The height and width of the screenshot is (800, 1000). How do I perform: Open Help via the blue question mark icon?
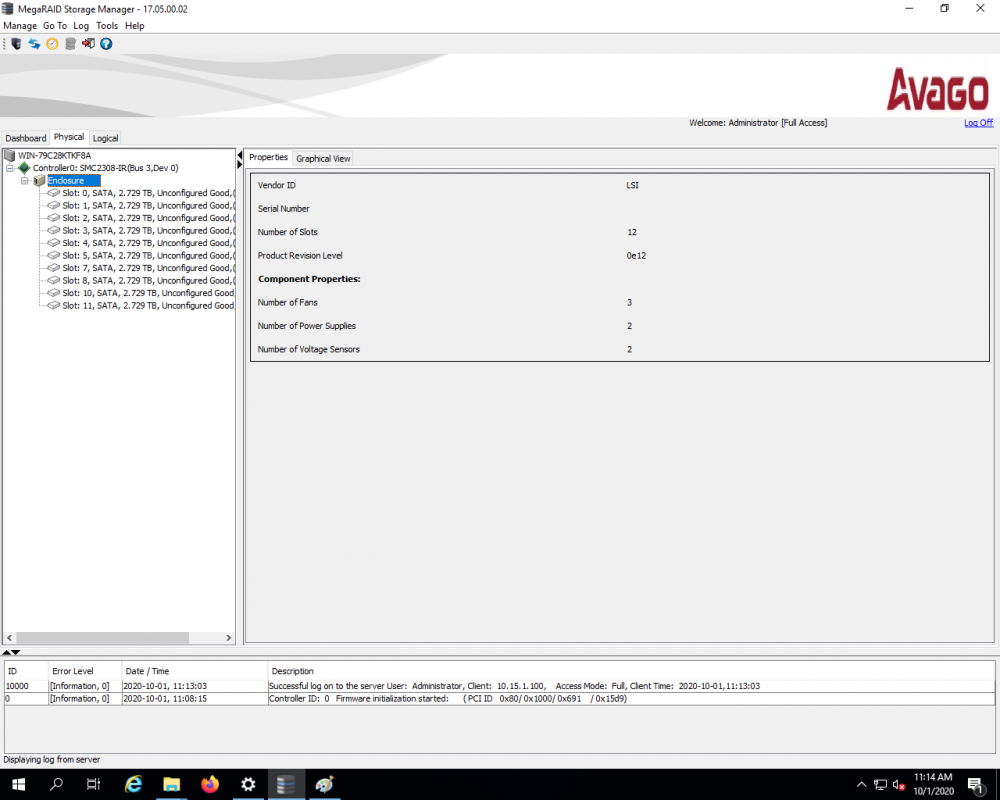(107, 44)
